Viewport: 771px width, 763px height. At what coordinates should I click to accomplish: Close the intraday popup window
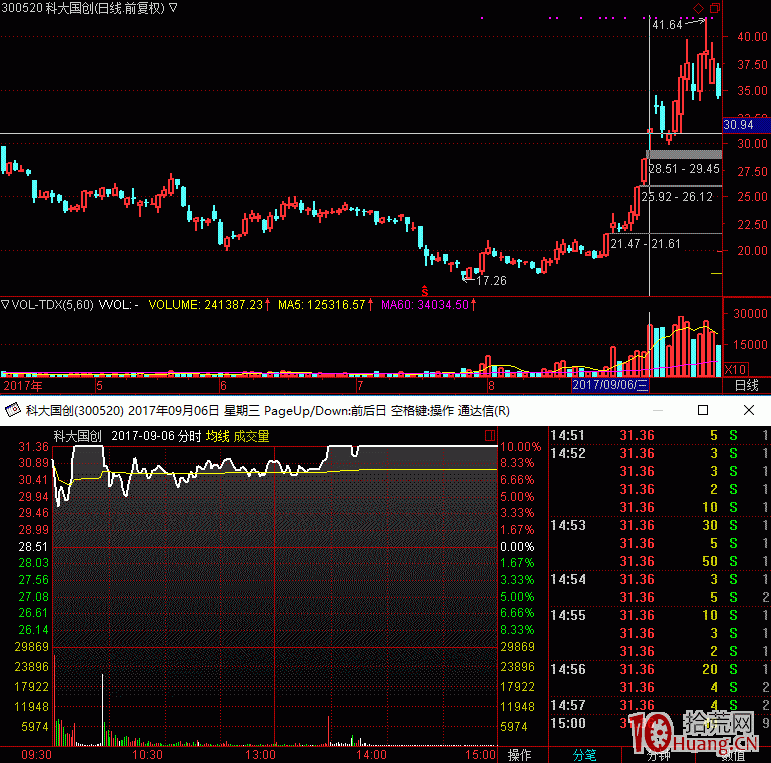749,410
